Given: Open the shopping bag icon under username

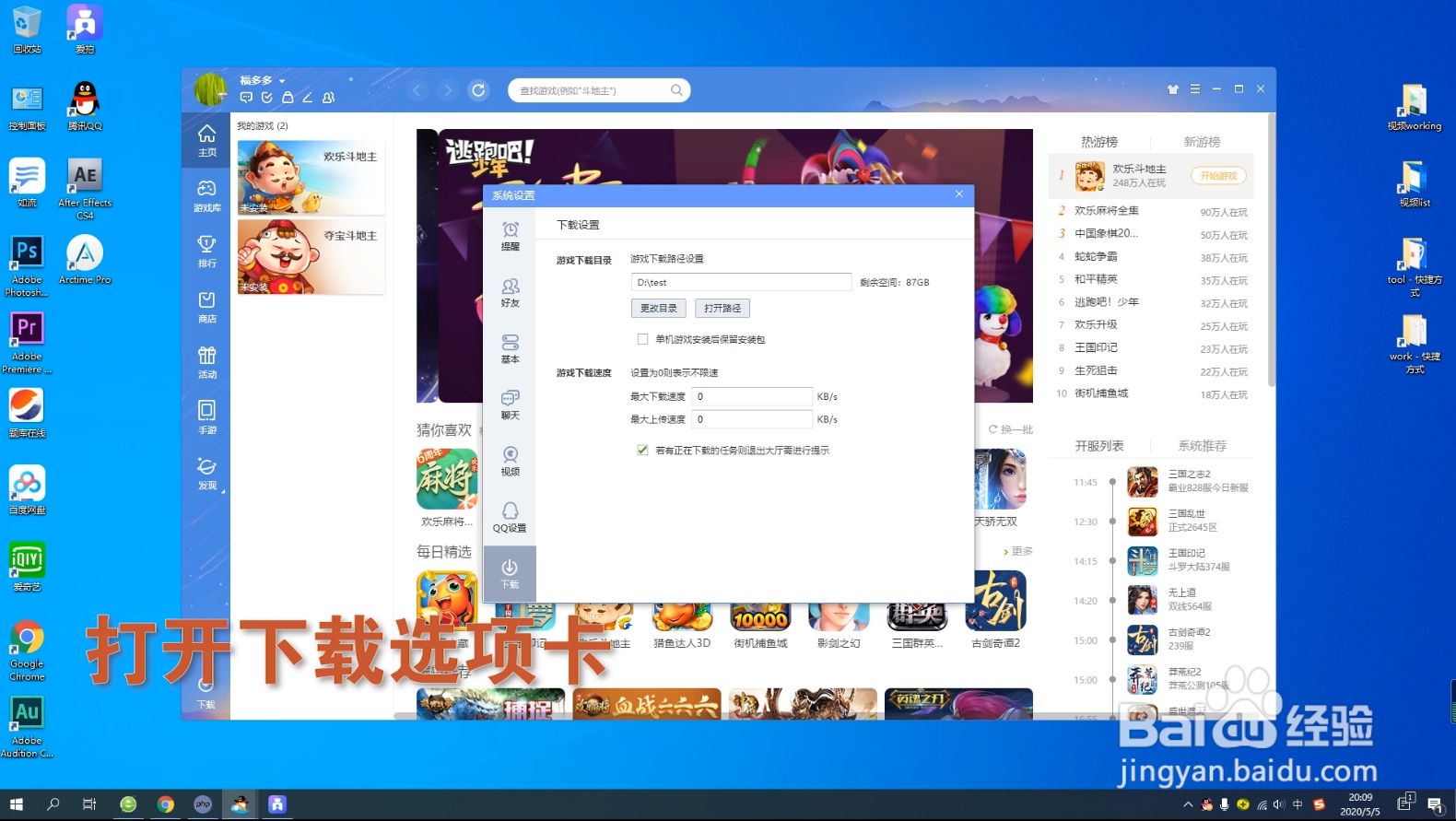Looking at the screenshot, I should [288, 97].
